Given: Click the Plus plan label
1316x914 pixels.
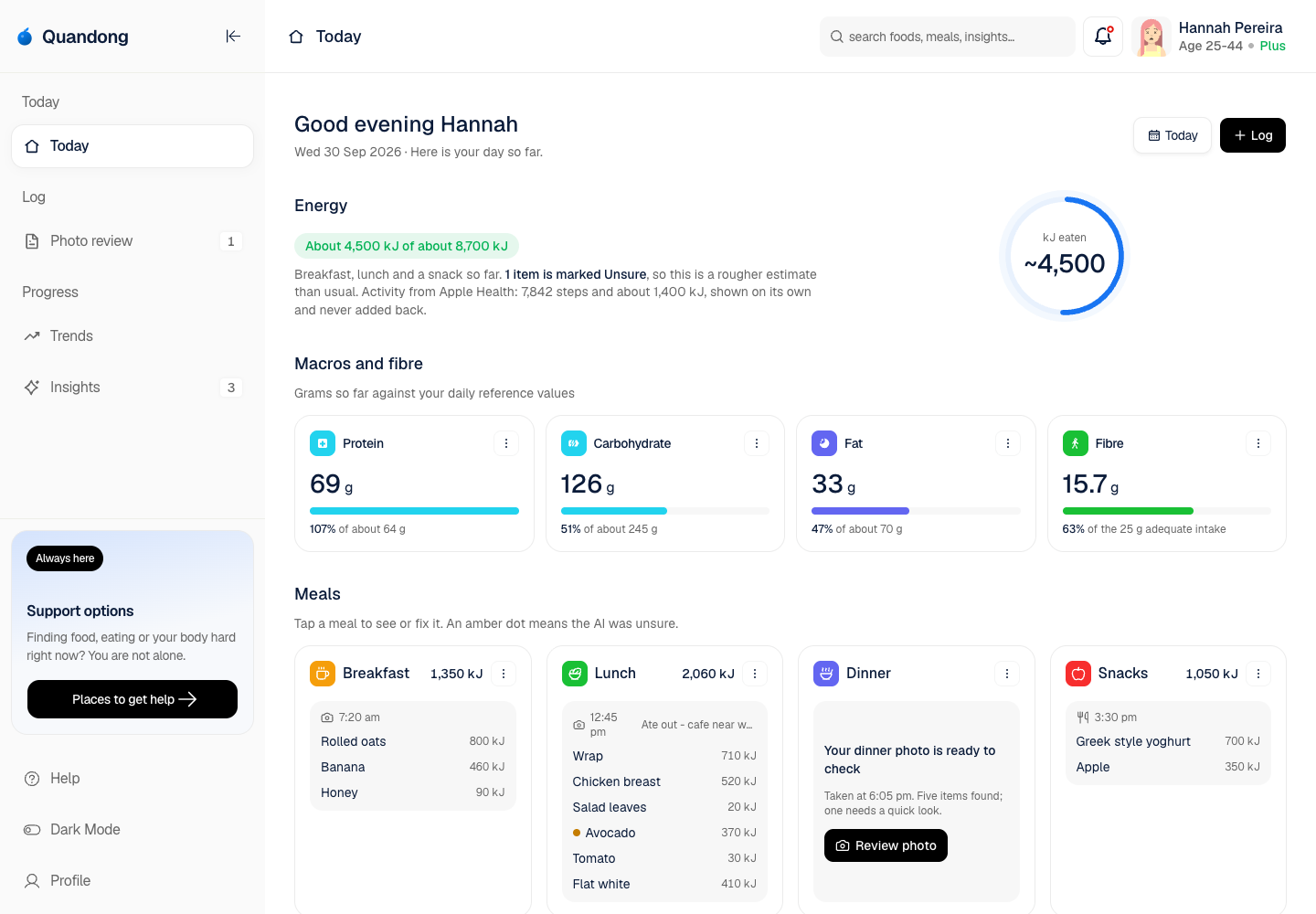Looking at the screenshot, I should click(1272, 46).
